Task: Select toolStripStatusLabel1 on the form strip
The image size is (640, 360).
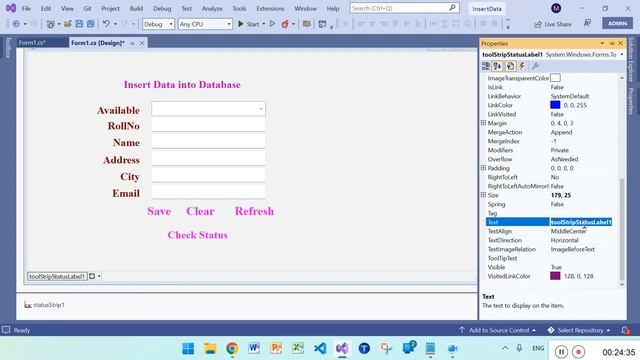Action: click(x=57, y=276)
